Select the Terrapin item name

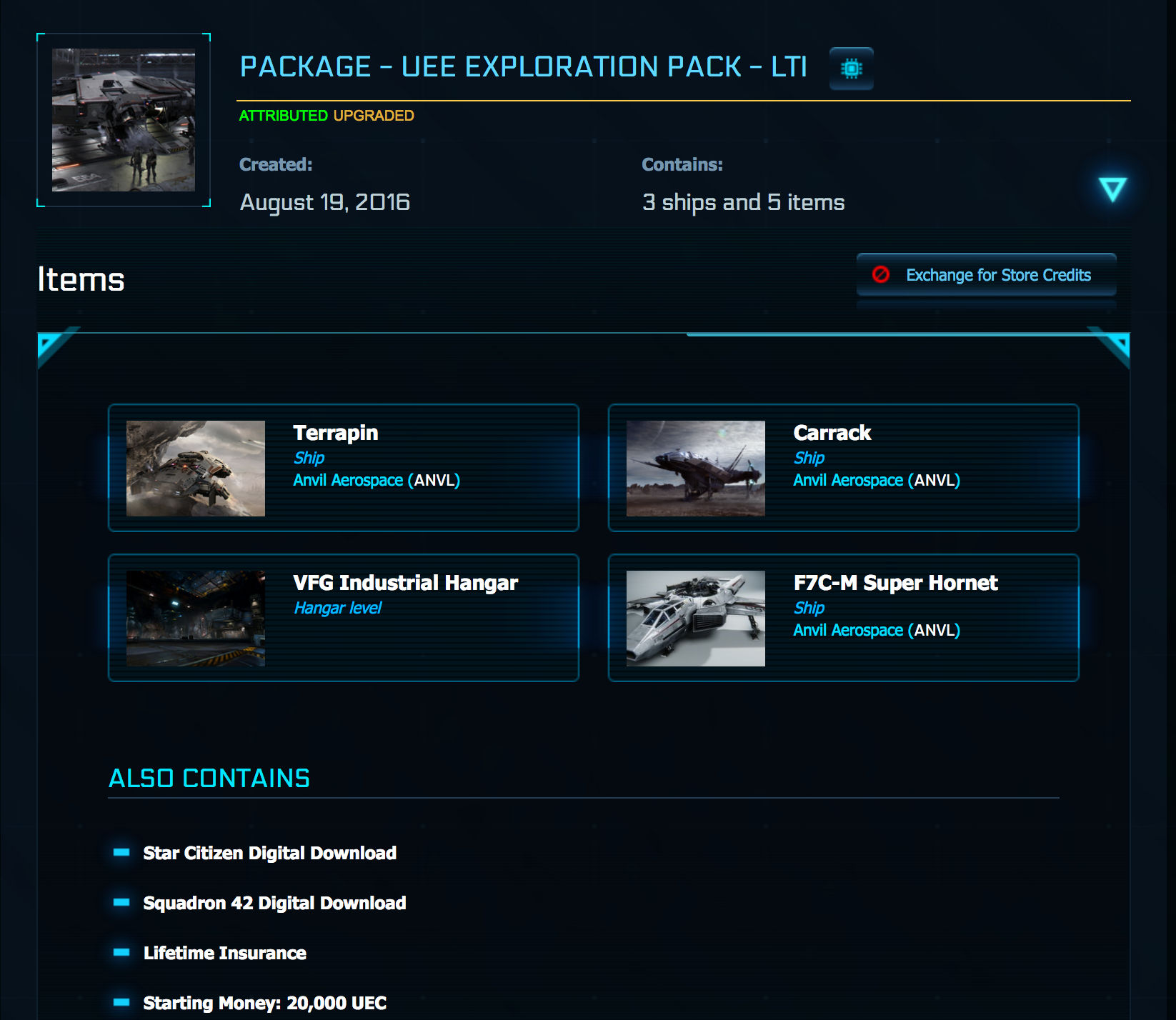(336, 433)
